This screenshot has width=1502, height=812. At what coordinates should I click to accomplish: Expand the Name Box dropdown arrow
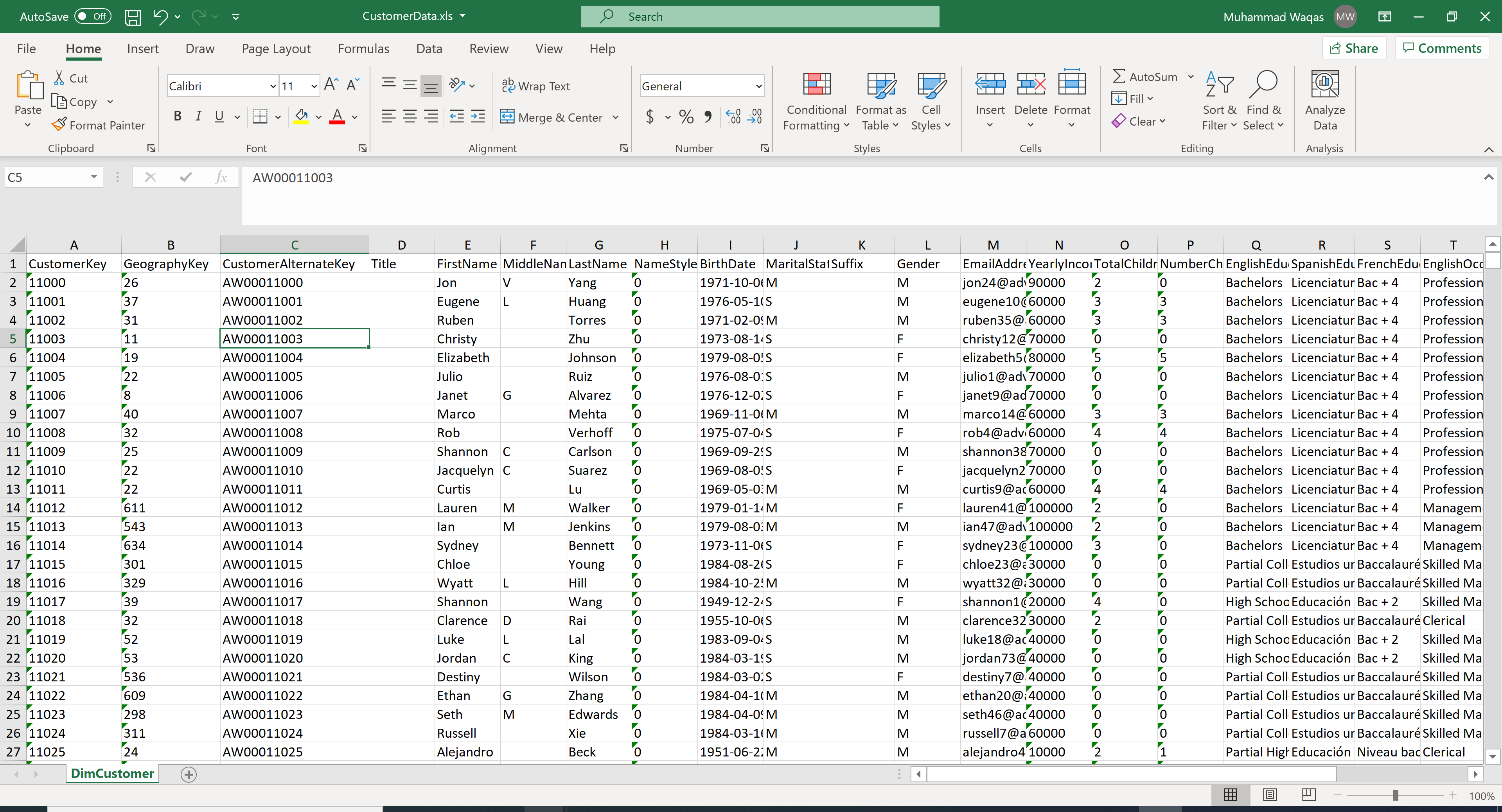(94, 177)
